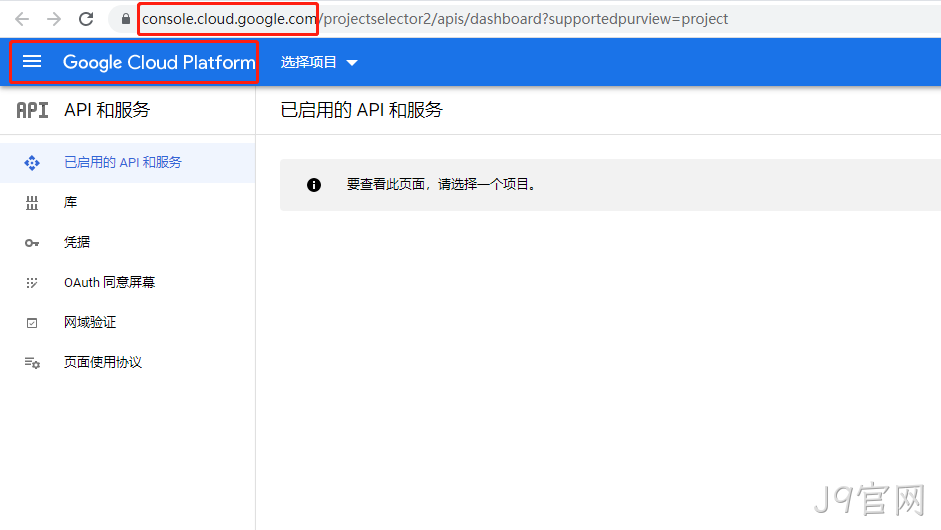
Task: Click the browser forward arrow
Action: (54, 19)
